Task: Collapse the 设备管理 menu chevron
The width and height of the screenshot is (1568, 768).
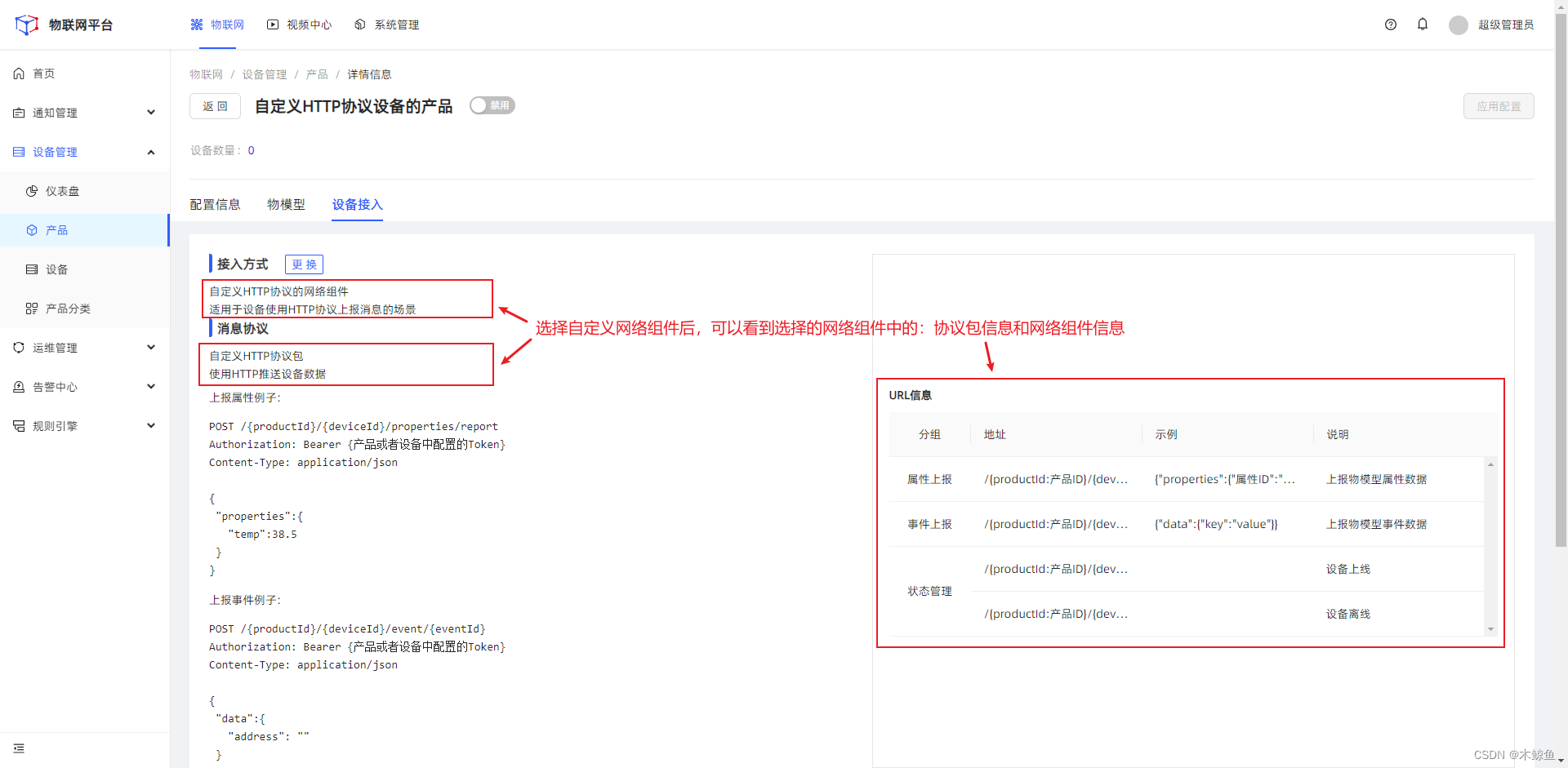Action: pos(151,152)
